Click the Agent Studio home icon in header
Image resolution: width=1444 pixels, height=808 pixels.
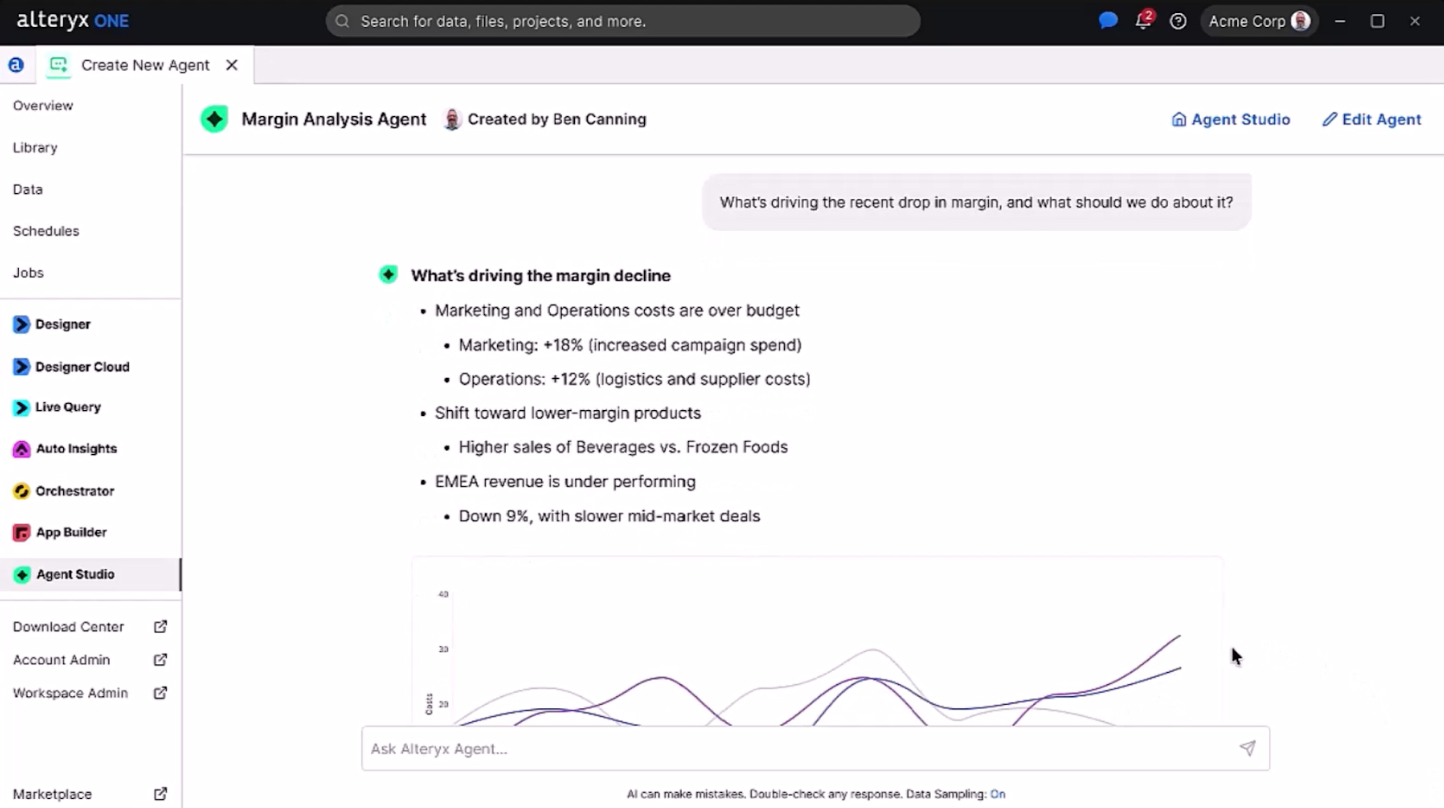click(1179, 119)
